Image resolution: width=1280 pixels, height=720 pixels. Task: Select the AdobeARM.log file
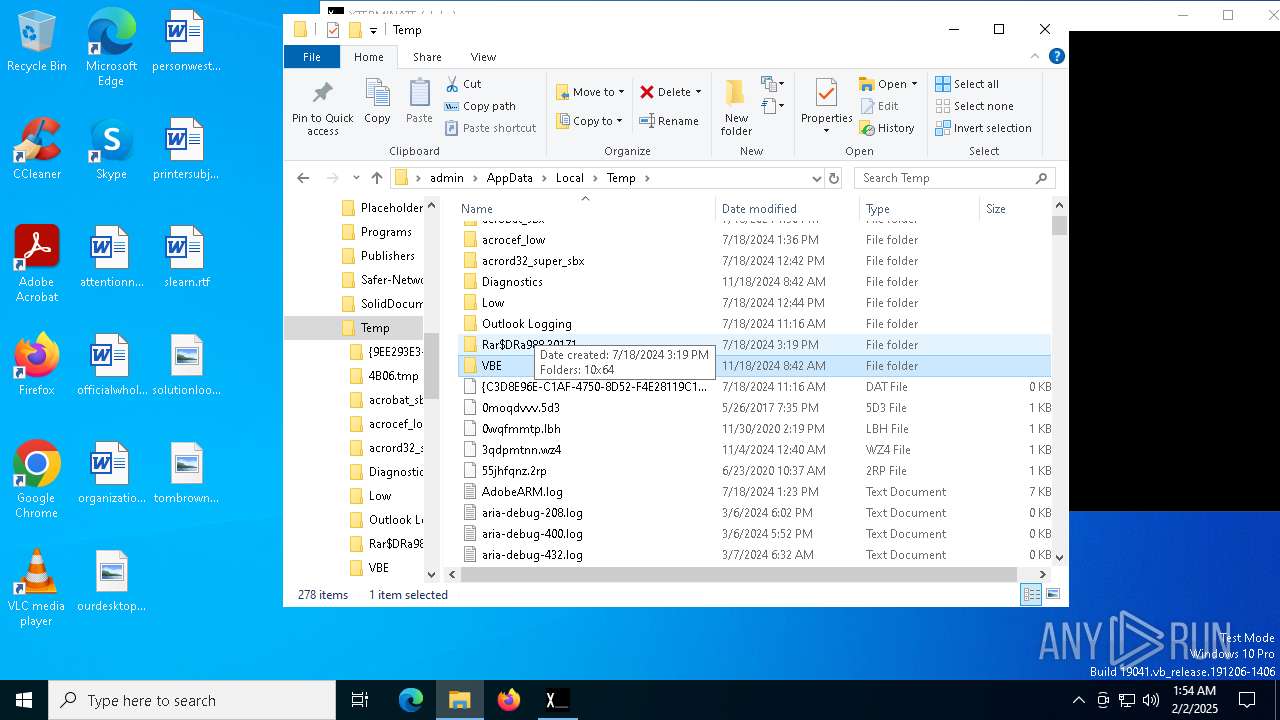click(522, 492)
